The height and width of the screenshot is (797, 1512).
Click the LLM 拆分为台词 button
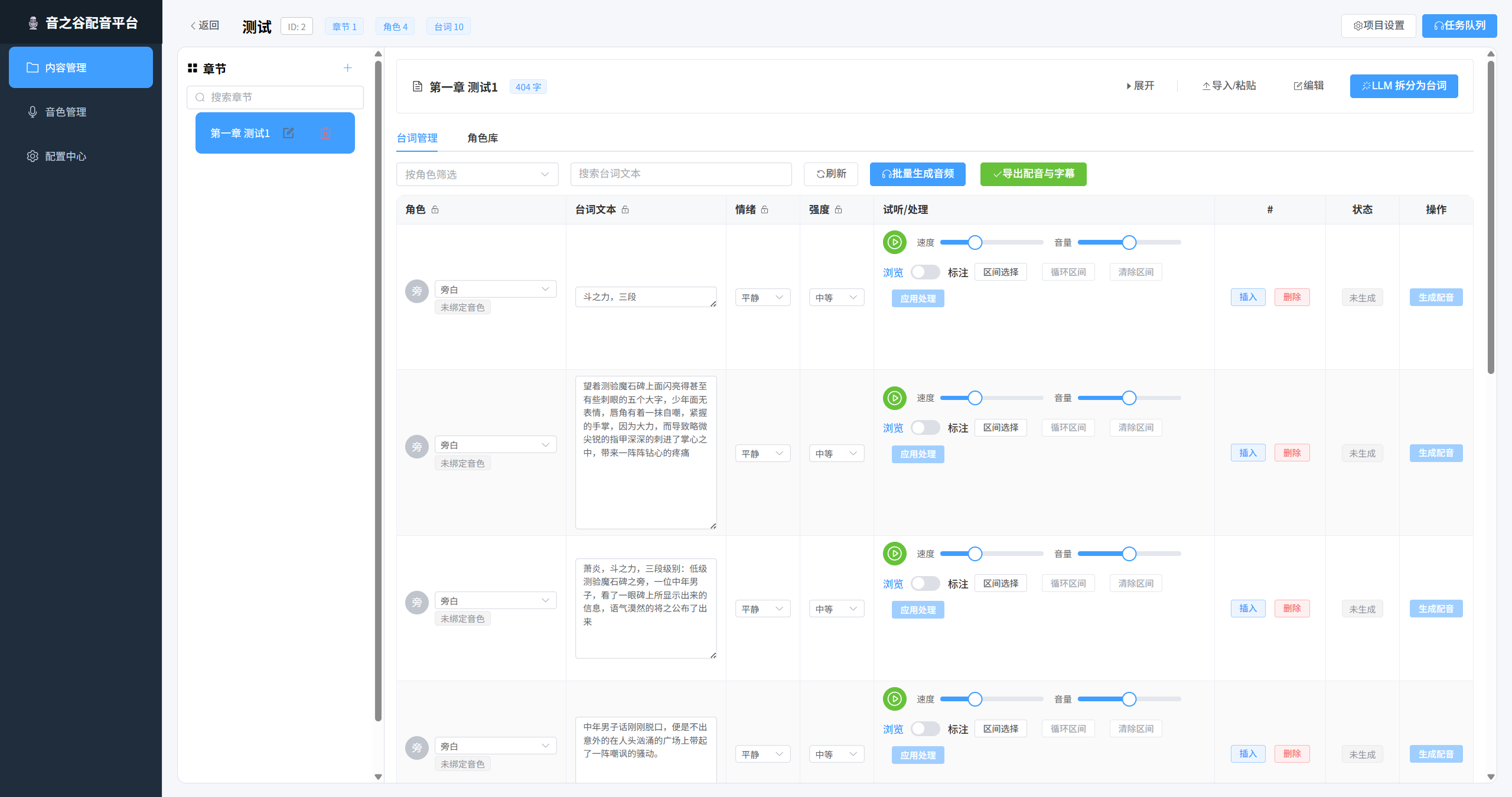(1403, 86)
